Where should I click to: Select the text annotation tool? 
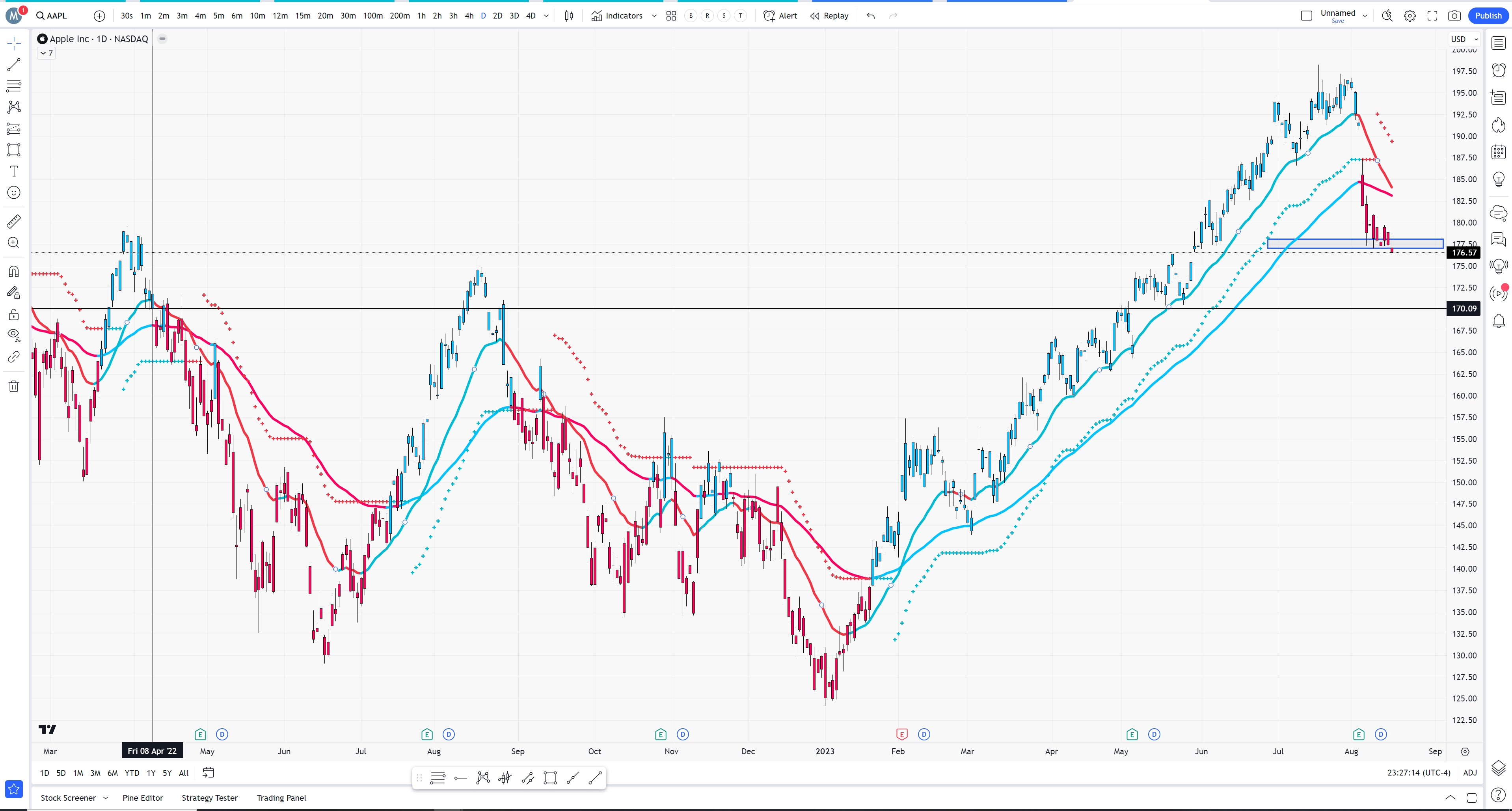[14, 171]
